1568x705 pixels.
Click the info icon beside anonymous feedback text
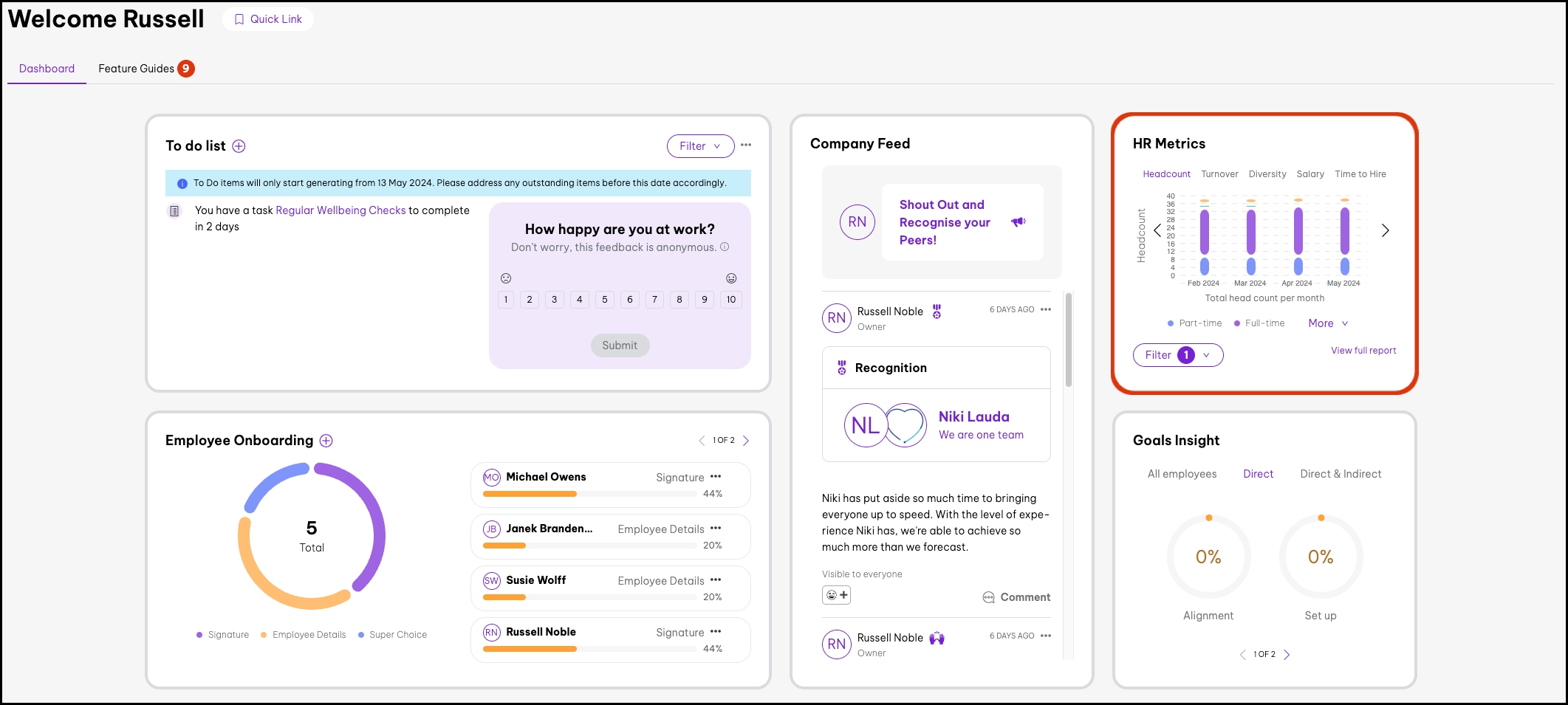click(725, 247)
